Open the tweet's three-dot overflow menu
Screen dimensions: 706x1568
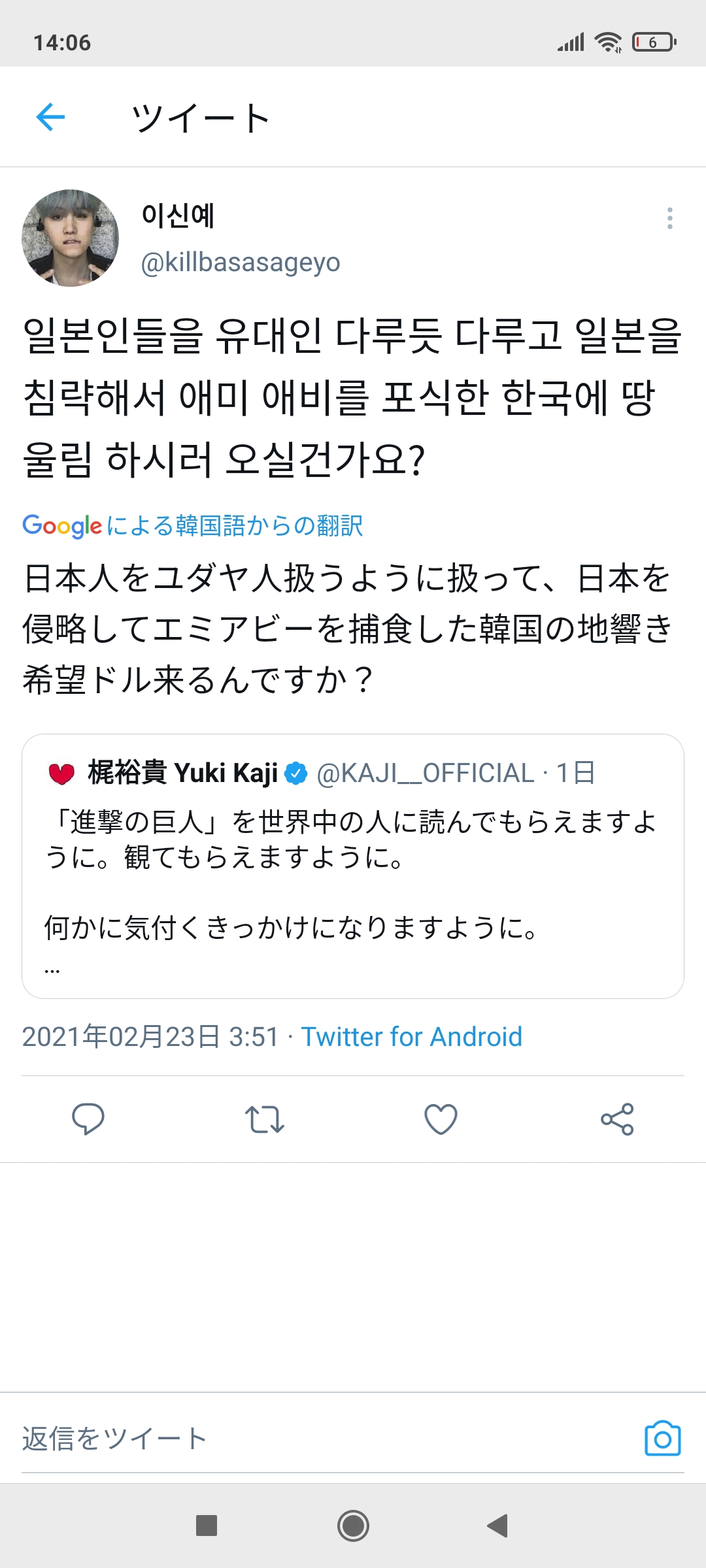point(669,218)
